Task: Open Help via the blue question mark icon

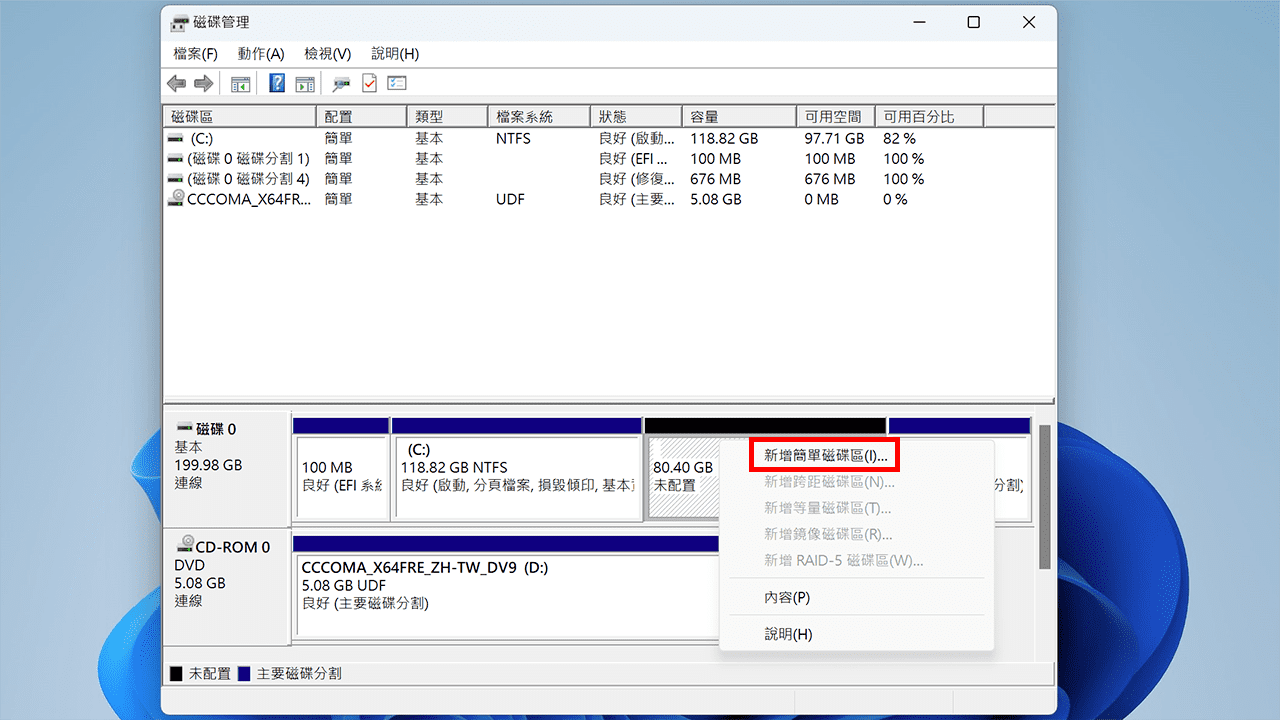Action: pyautogui.click(x=276, y=83)
